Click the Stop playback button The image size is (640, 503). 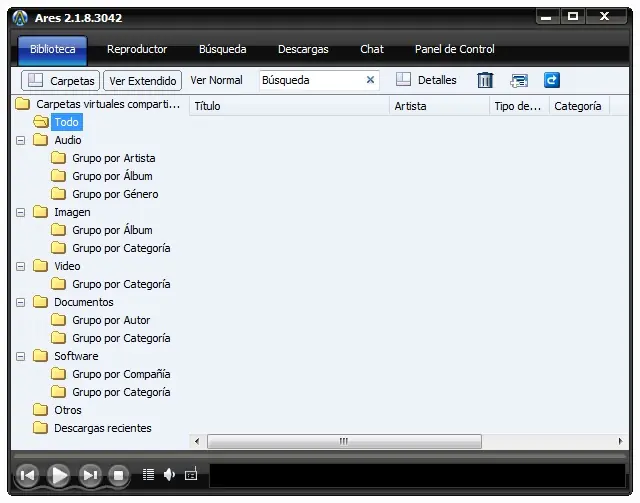click(119, 475)
